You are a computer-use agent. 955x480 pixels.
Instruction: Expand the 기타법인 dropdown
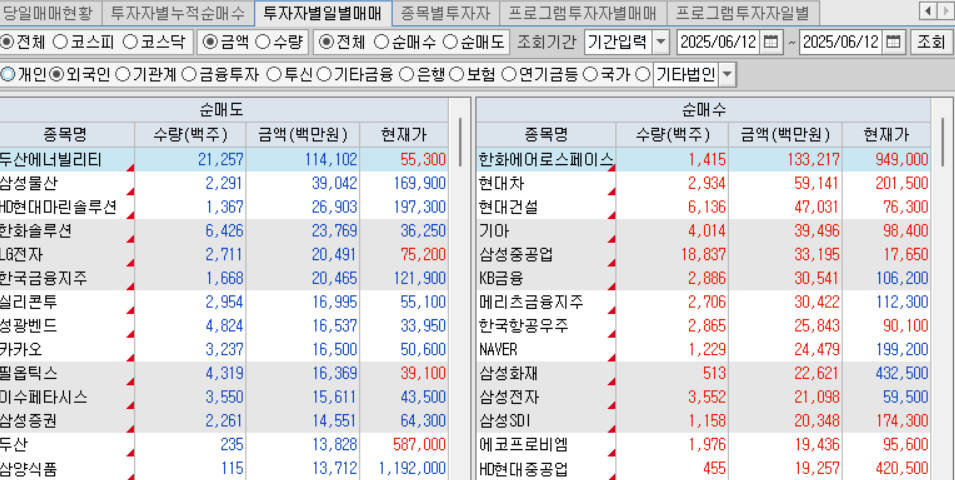pos(727,76)
